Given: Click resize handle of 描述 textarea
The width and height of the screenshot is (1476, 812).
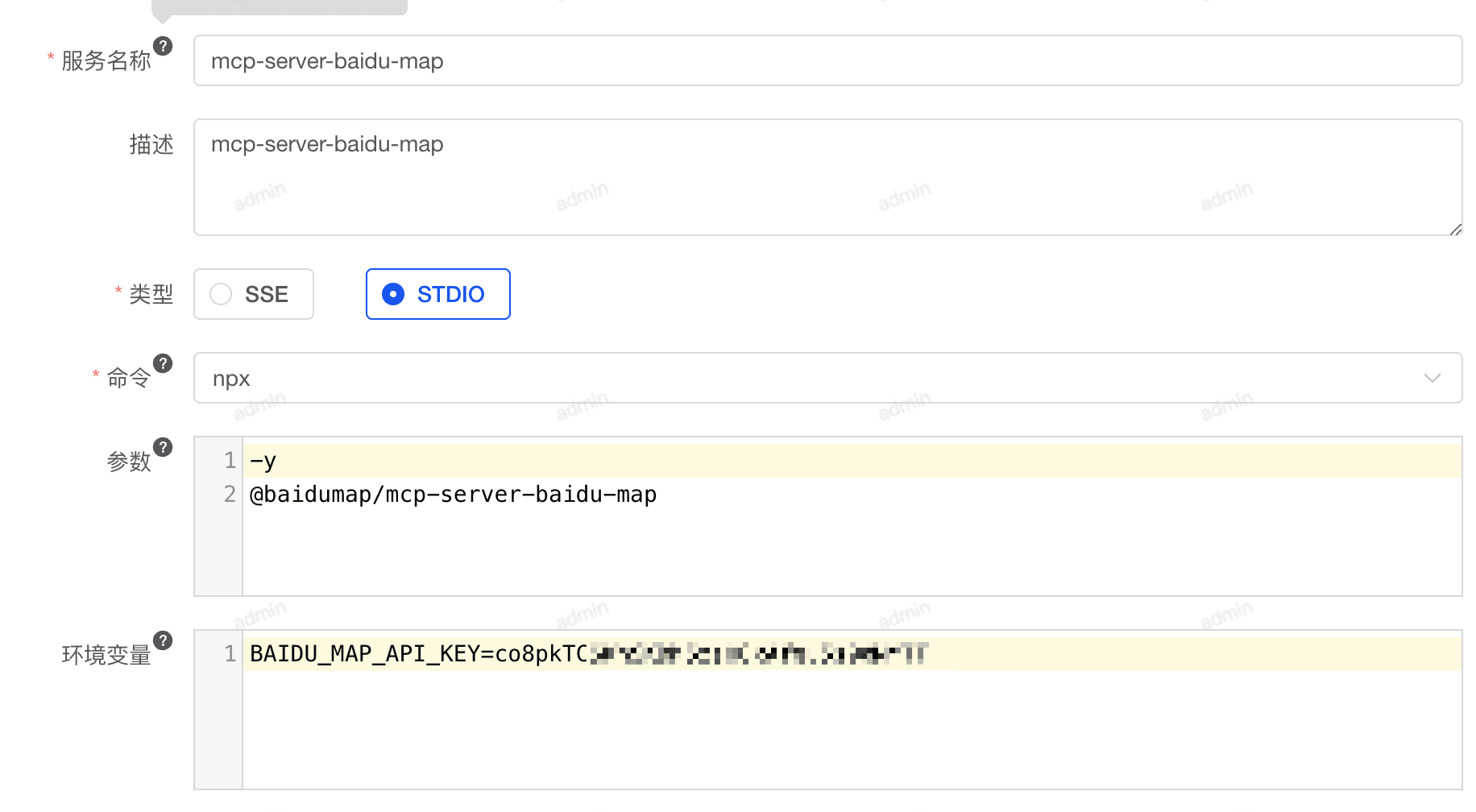Looking at the screenshot, I should 1455,230.
